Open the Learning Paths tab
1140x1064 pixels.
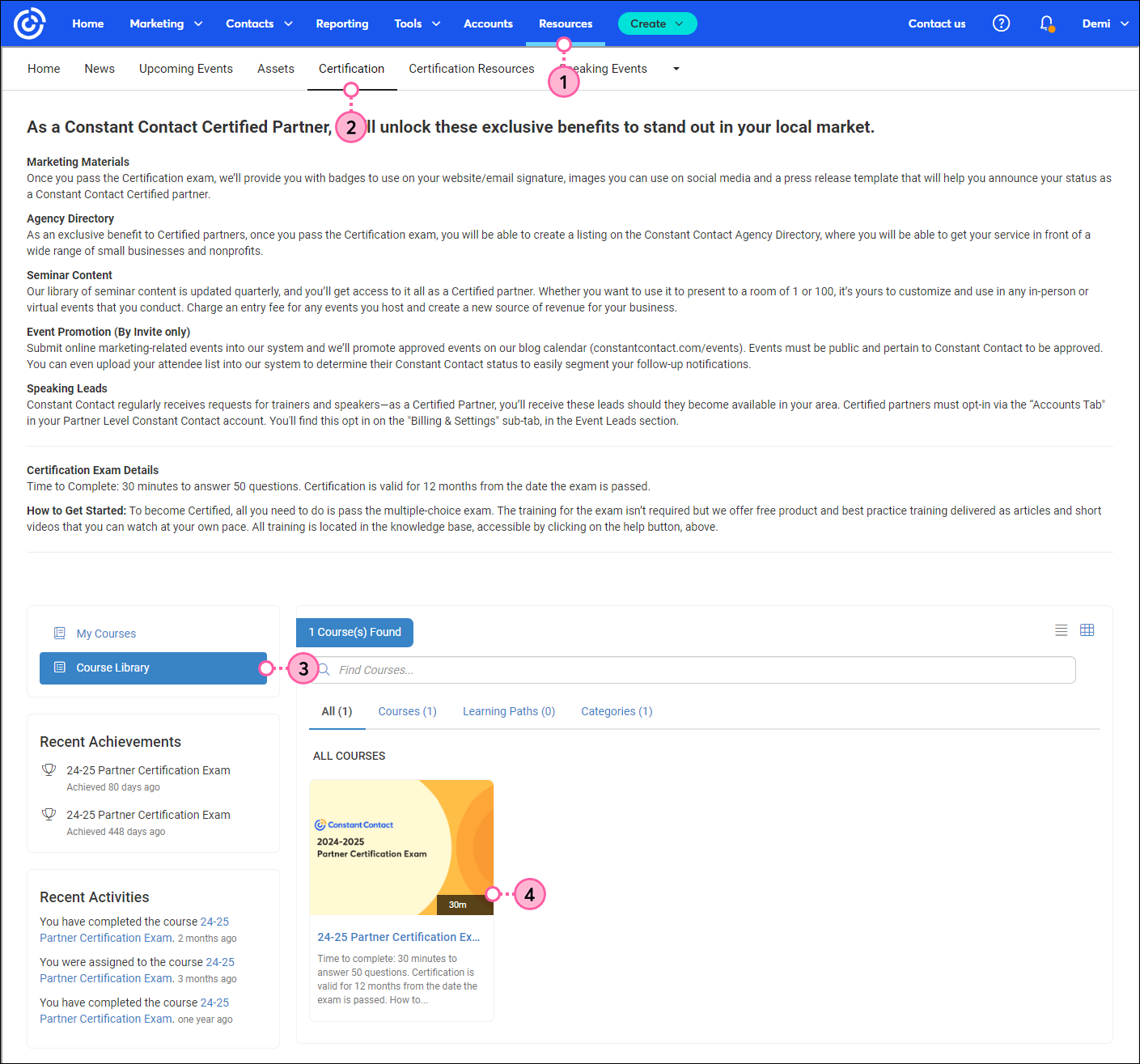(x=508, y=711)
